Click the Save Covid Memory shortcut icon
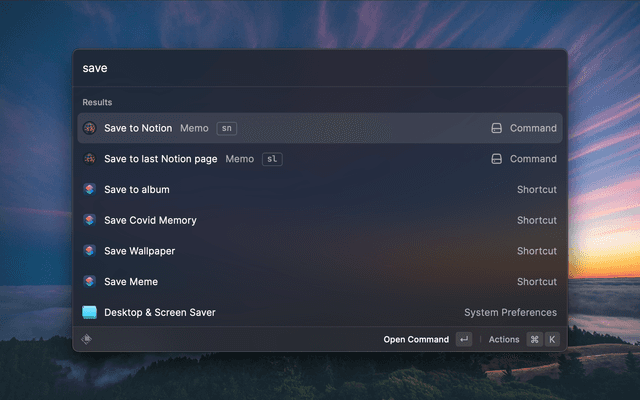Image resolution: width=640 pixels, height=400 pixels. 89,221
